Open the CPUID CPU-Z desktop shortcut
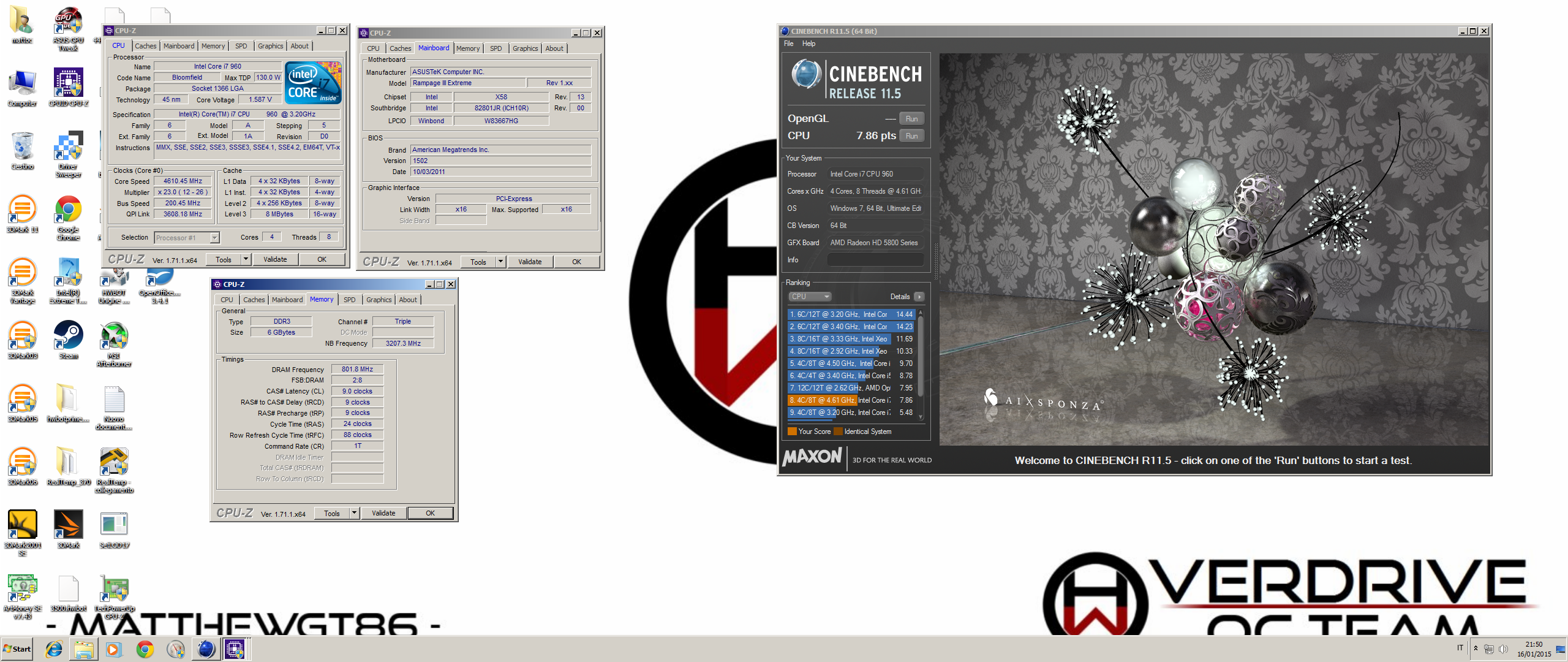 [x=68, y=87]
